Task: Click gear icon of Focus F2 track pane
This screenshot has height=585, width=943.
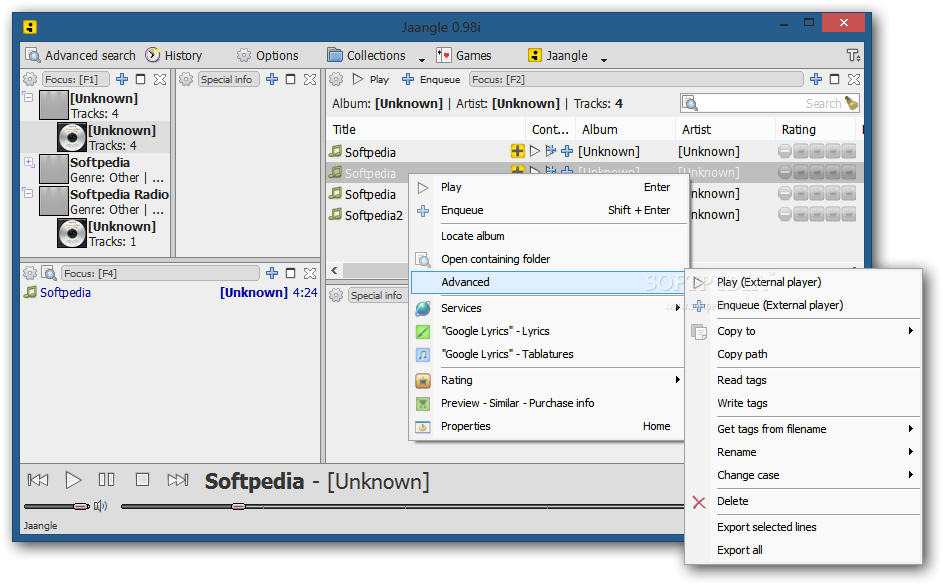Action: point(336,79)
